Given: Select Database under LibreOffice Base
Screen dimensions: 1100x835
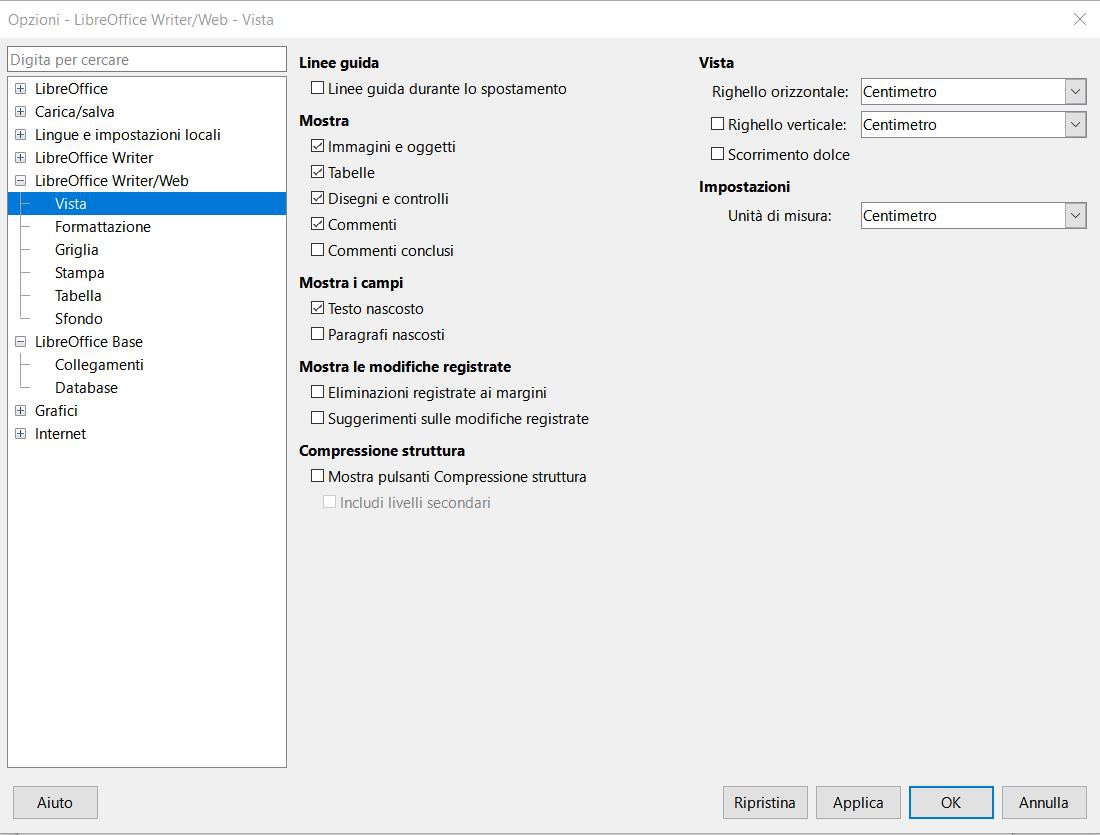Looking at the screenshot, I should (x=86, y=388).
